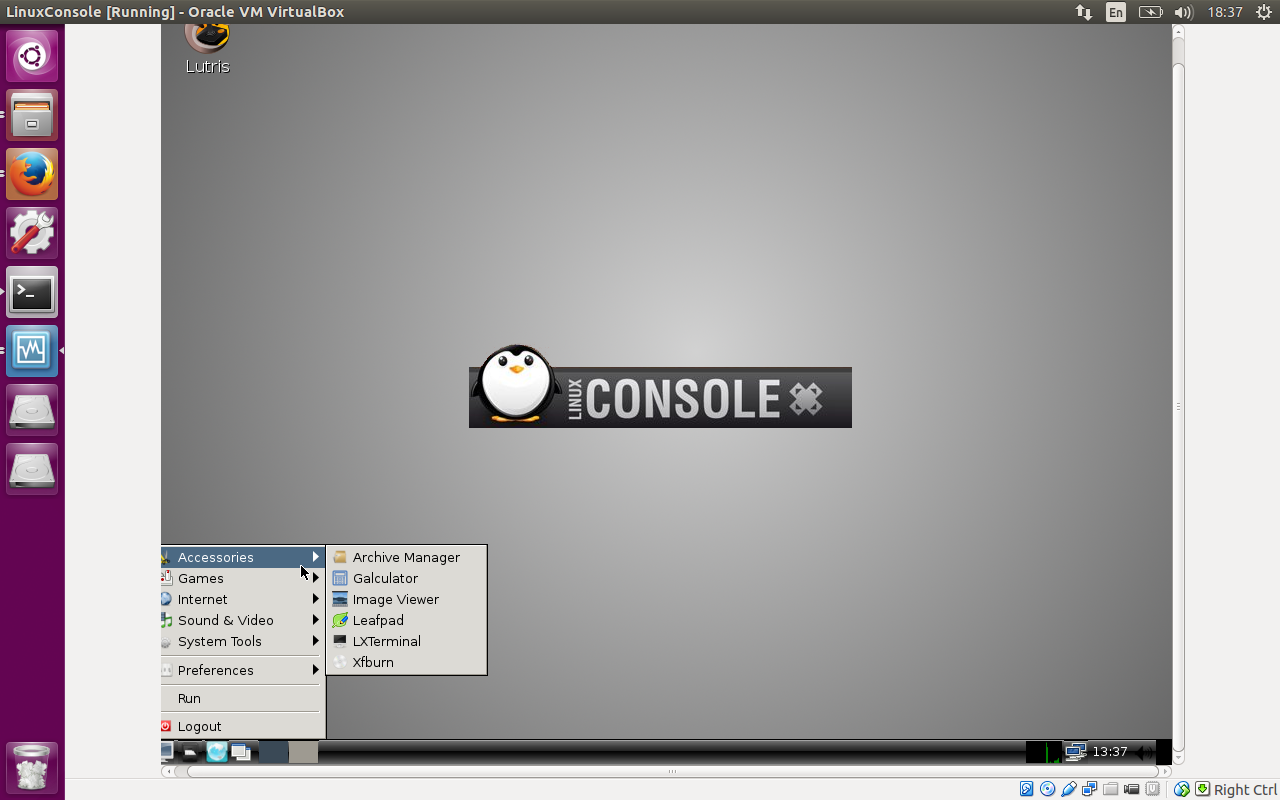Choose Run from the LXDE menu
1280x800 pixels.
[243, 698]
